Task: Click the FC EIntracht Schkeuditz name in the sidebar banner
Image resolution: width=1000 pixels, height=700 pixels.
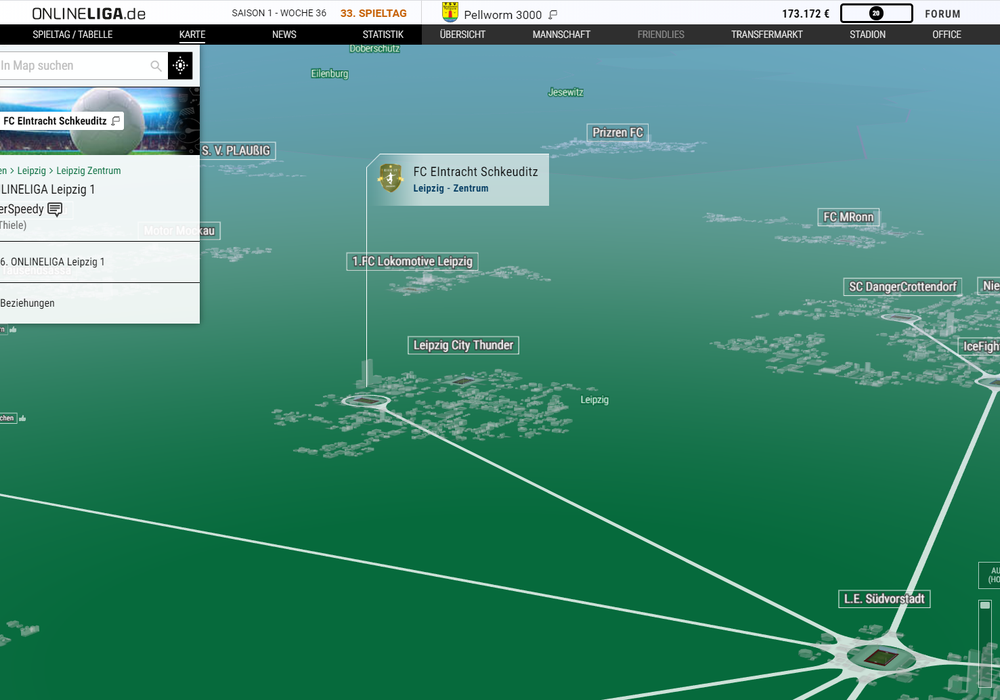Action: [55, 120]
